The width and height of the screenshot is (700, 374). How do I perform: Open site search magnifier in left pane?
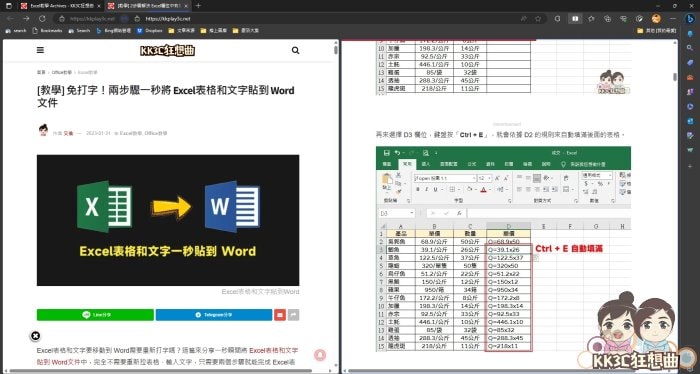click(x=295, y=50)
